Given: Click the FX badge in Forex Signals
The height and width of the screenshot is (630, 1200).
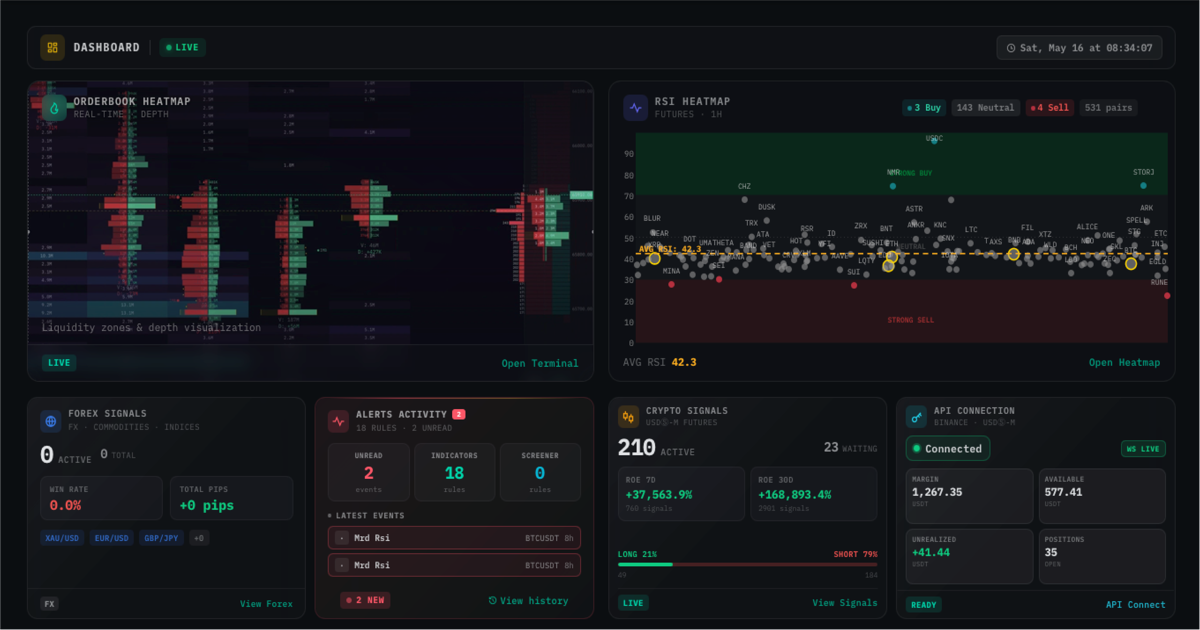Looking at the screenshot, I should [x=50, y=604].
